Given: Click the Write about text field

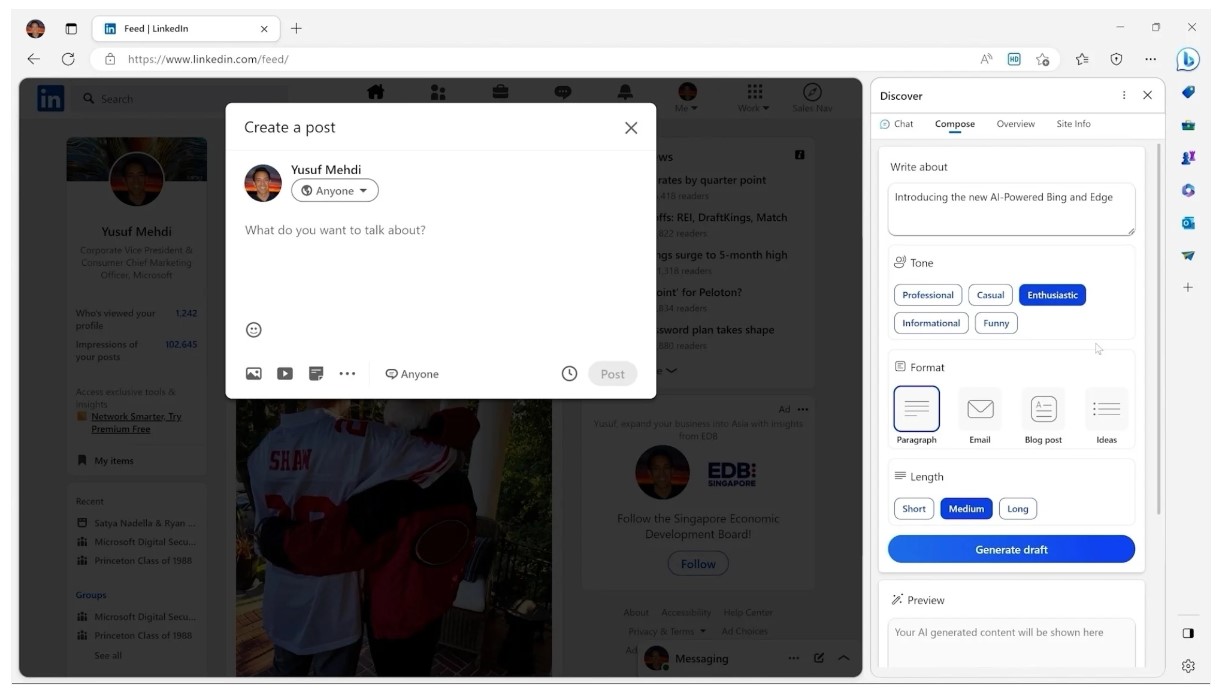Looking at the screenshot, I should click(1011, 209).
